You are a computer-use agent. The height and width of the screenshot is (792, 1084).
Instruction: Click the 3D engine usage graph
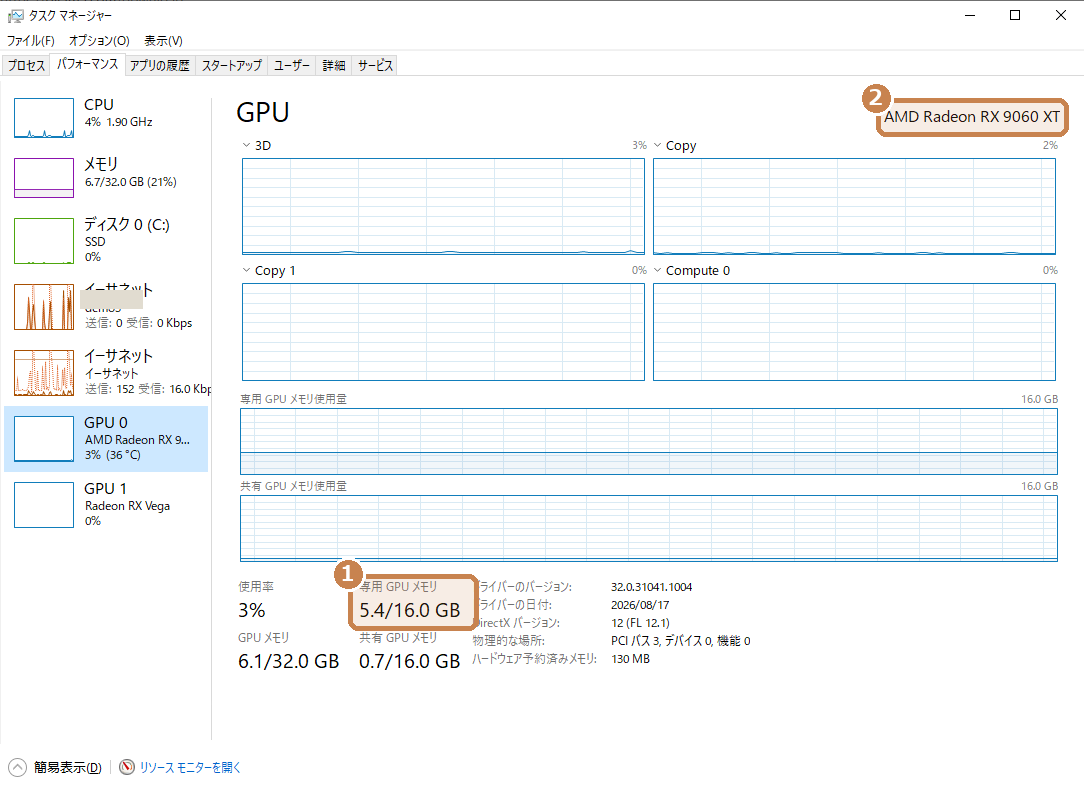443,207
